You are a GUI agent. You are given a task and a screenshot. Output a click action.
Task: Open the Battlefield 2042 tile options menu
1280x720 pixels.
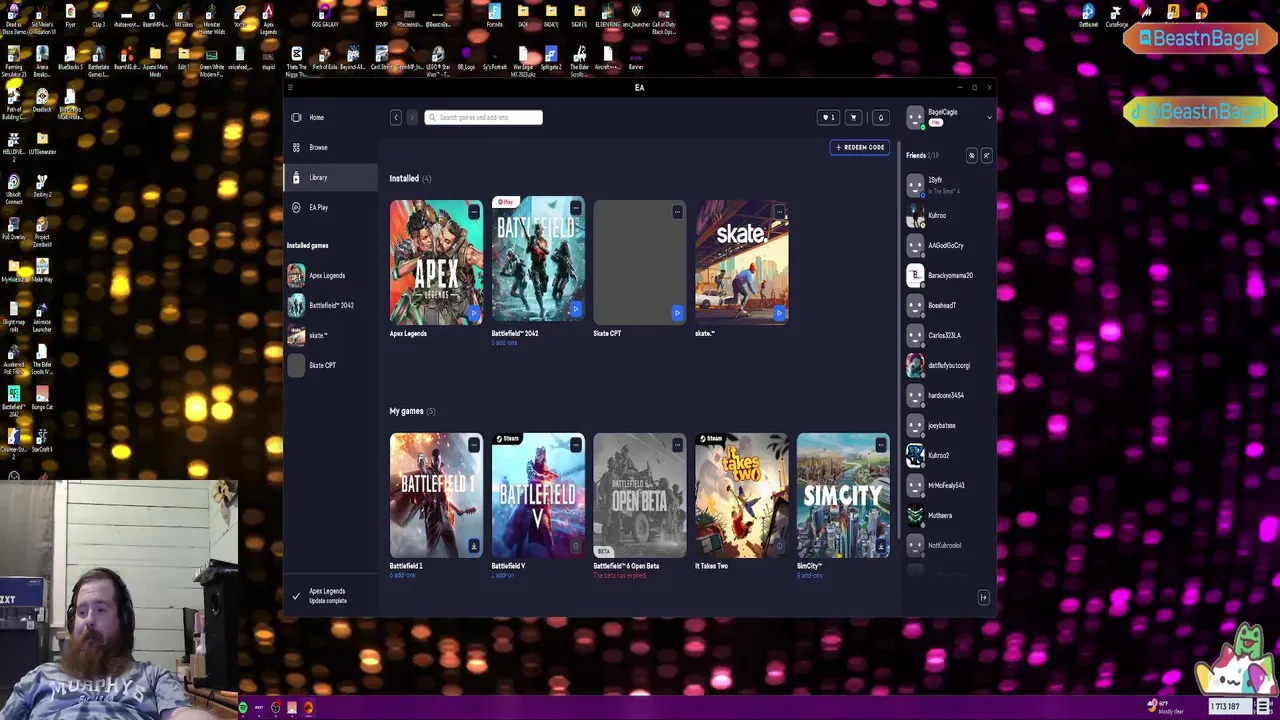point(576,209)
